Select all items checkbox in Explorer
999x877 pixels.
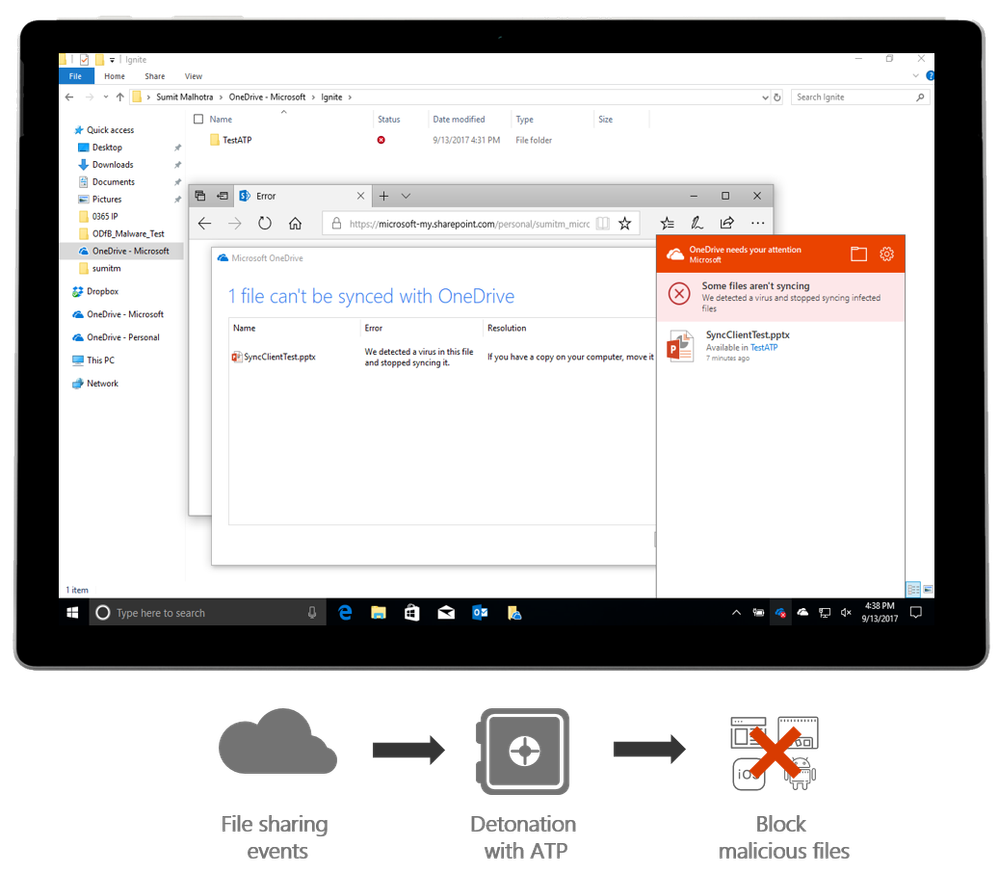tap(198, 119)
